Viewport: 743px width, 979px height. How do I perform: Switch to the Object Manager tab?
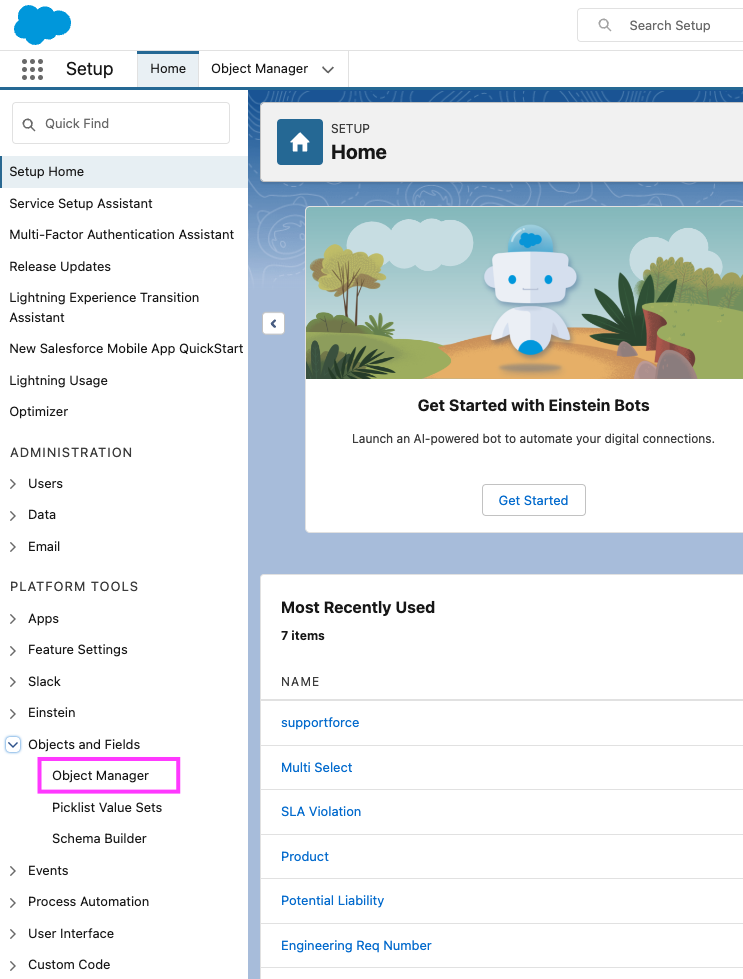click(259, 69)
